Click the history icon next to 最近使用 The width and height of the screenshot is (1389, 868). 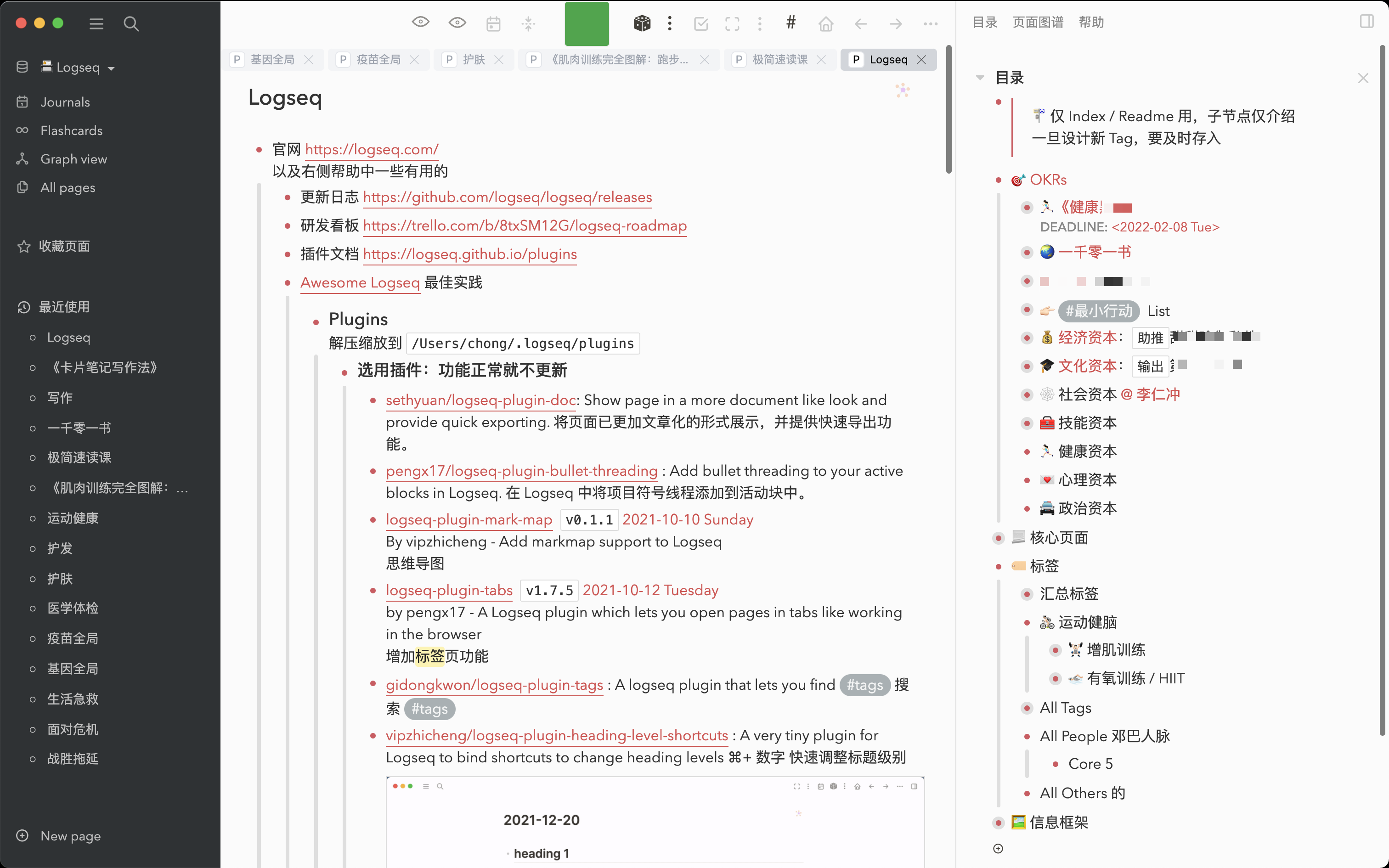pos(23,307)
